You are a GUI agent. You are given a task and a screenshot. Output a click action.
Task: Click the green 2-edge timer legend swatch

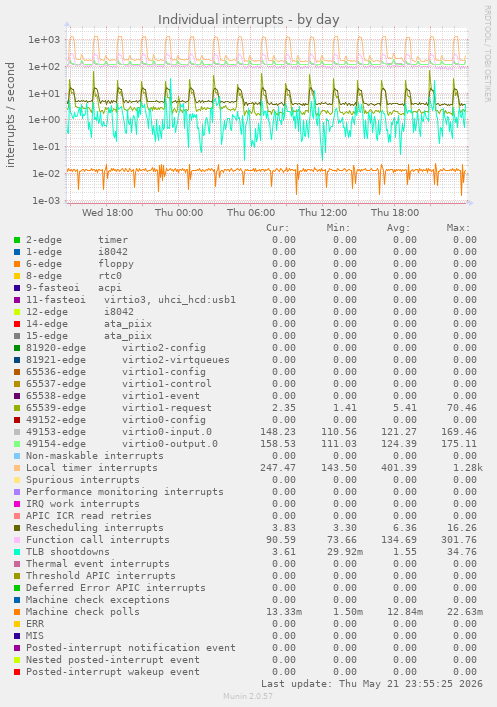point(17,240)
